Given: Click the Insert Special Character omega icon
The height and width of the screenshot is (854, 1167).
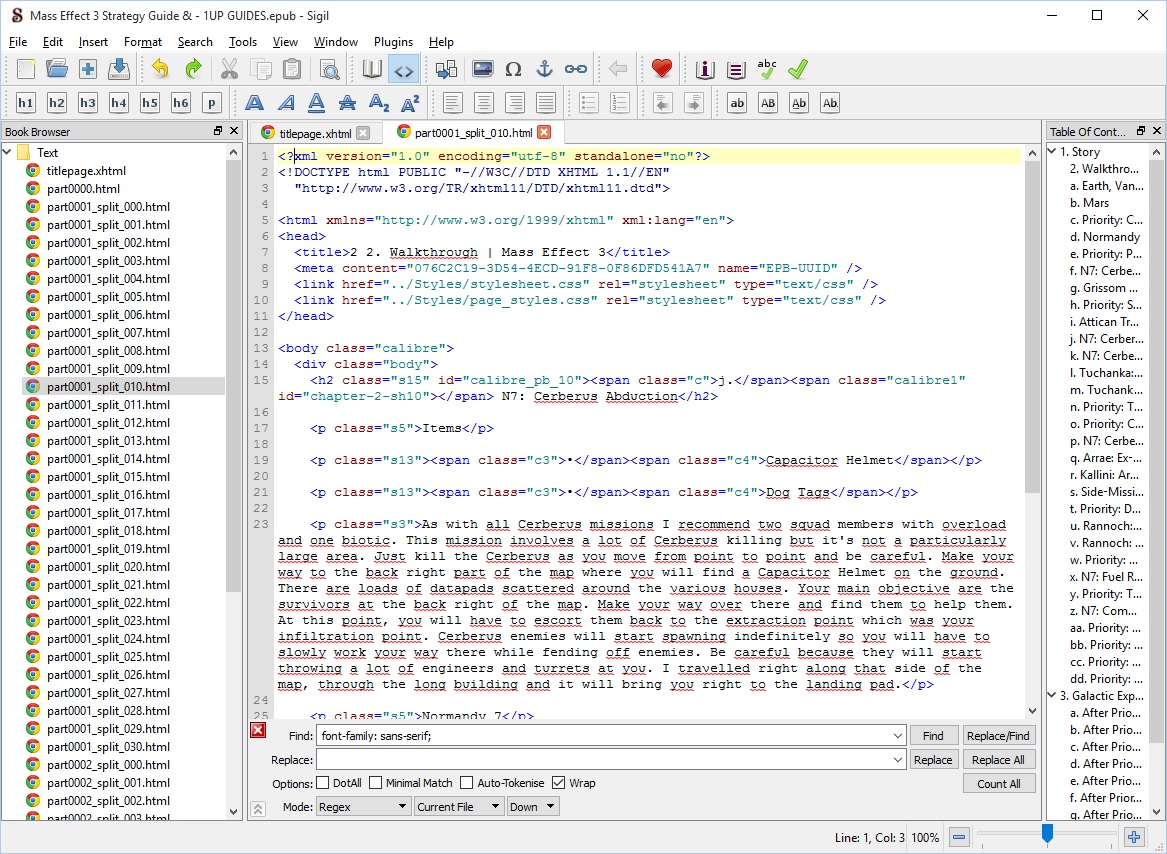Looking at the screenshot, I should point(513,69).
